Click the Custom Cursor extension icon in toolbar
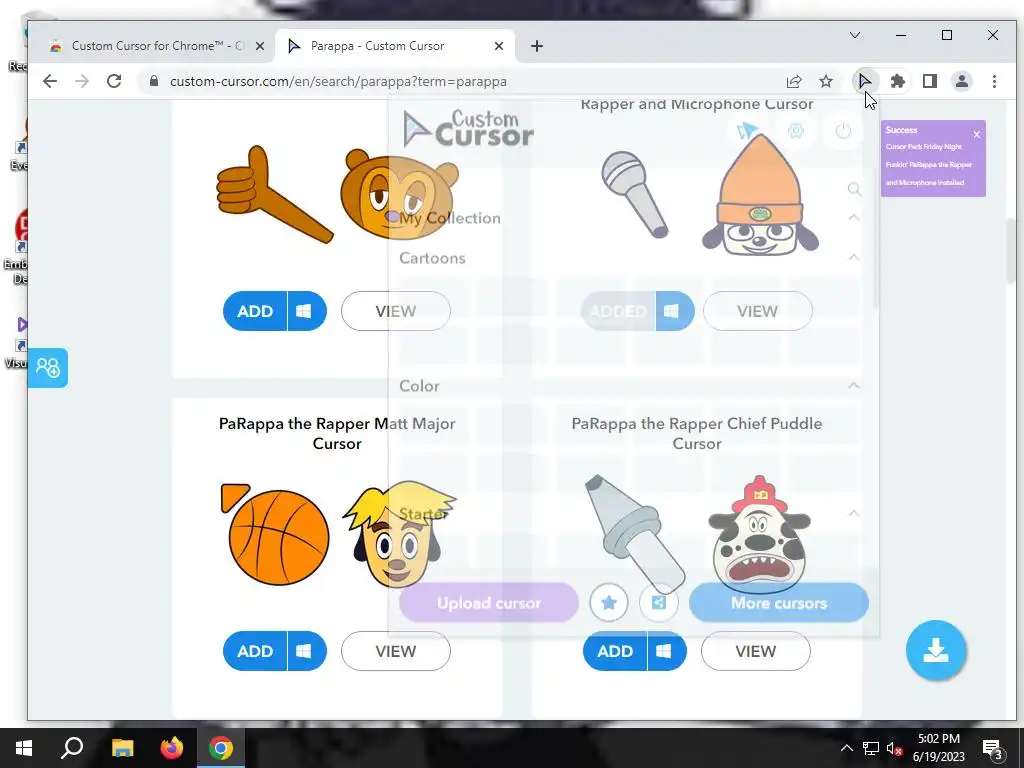 coord(864,81)
